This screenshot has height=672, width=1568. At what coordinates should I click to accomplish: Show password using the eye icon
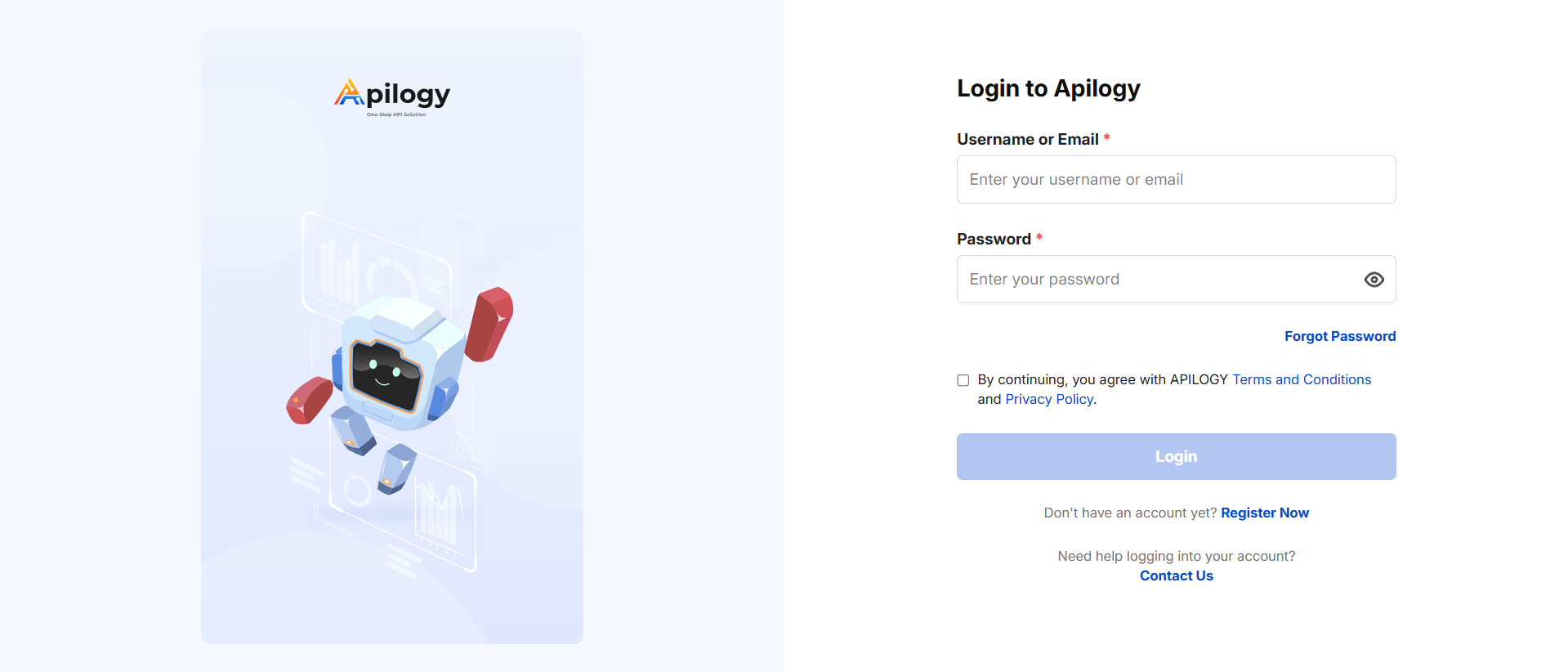(x=1374, y=280)
